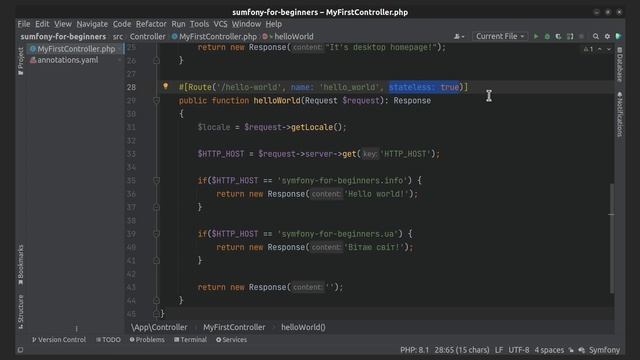This screenshot has height=360, width=640.
Task: Open the Tools menu
Action: [199, 24]
